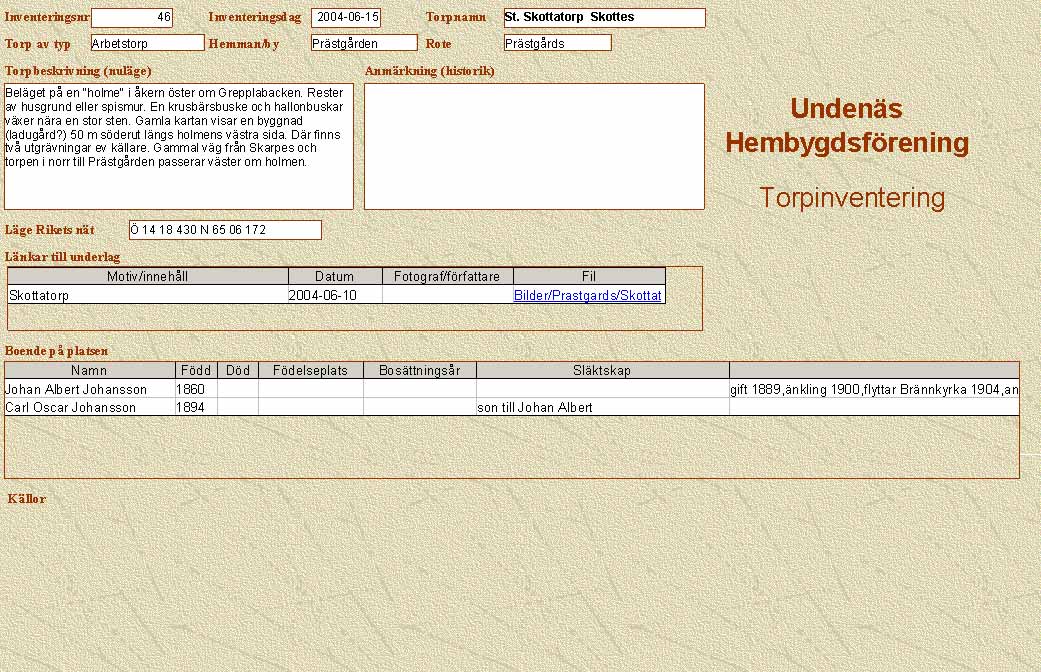Click inside the Torpbeskrivning text area

click(179, 146)
